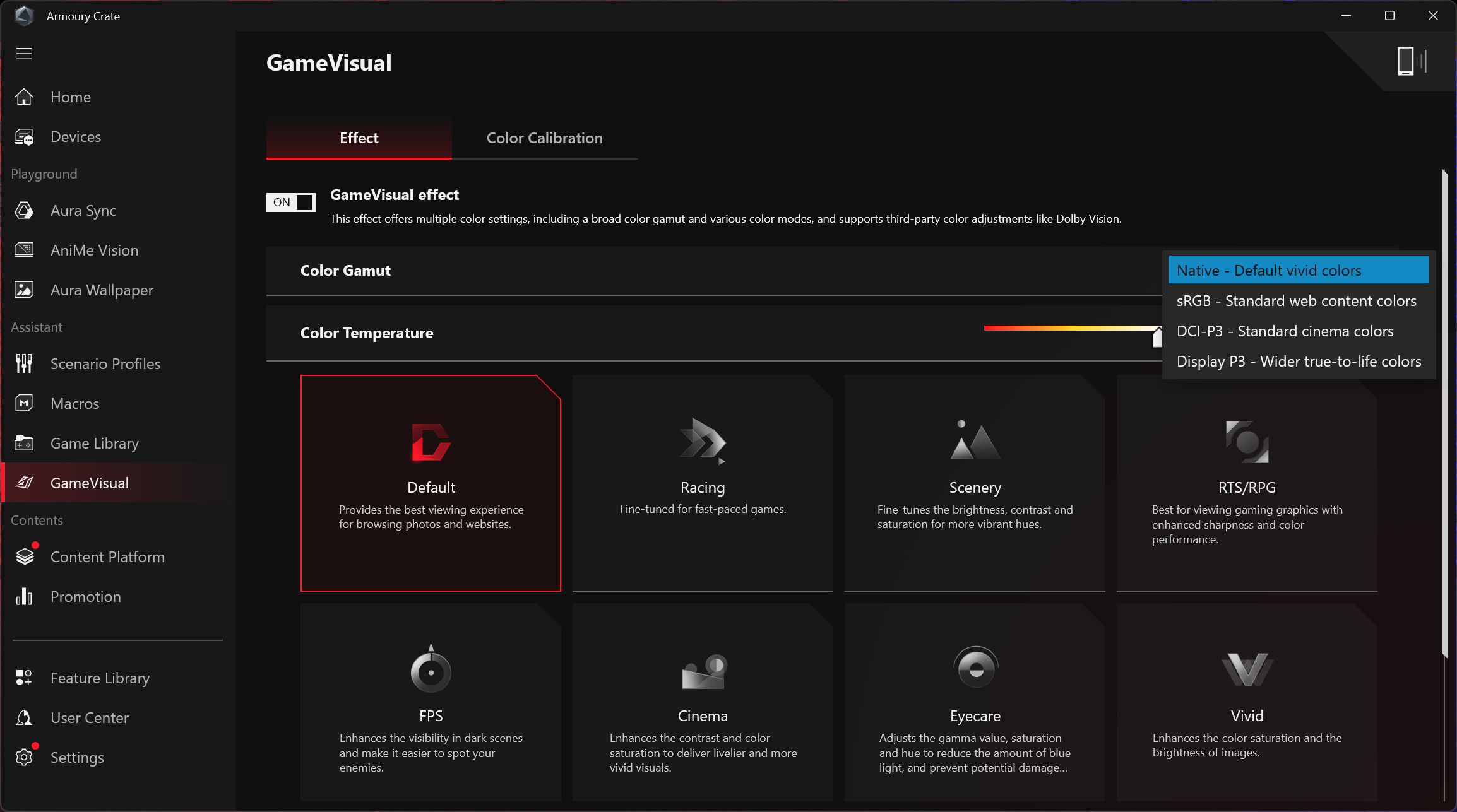Open Devices from the sidebar menu
This screenshot has width=1457, height=812.
pyautogui.click(x=76, y=137)
